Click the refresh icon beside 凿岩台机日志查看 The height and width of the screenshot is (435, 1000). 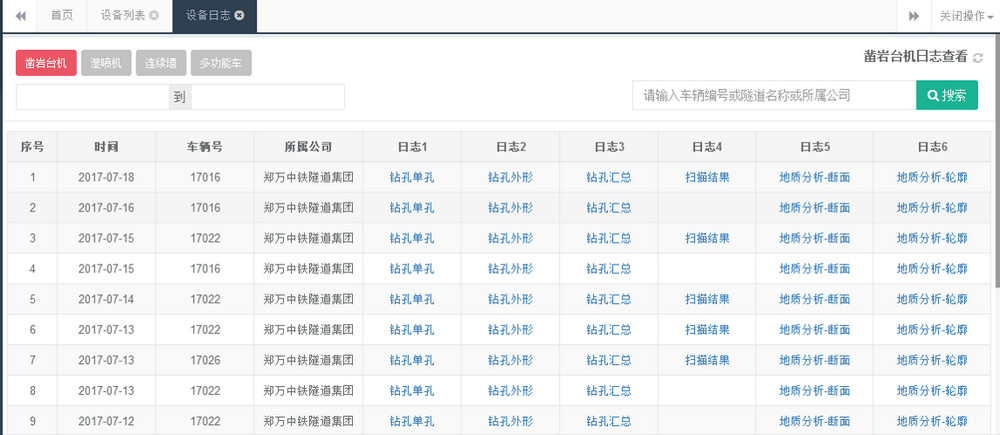pos(978,59)
